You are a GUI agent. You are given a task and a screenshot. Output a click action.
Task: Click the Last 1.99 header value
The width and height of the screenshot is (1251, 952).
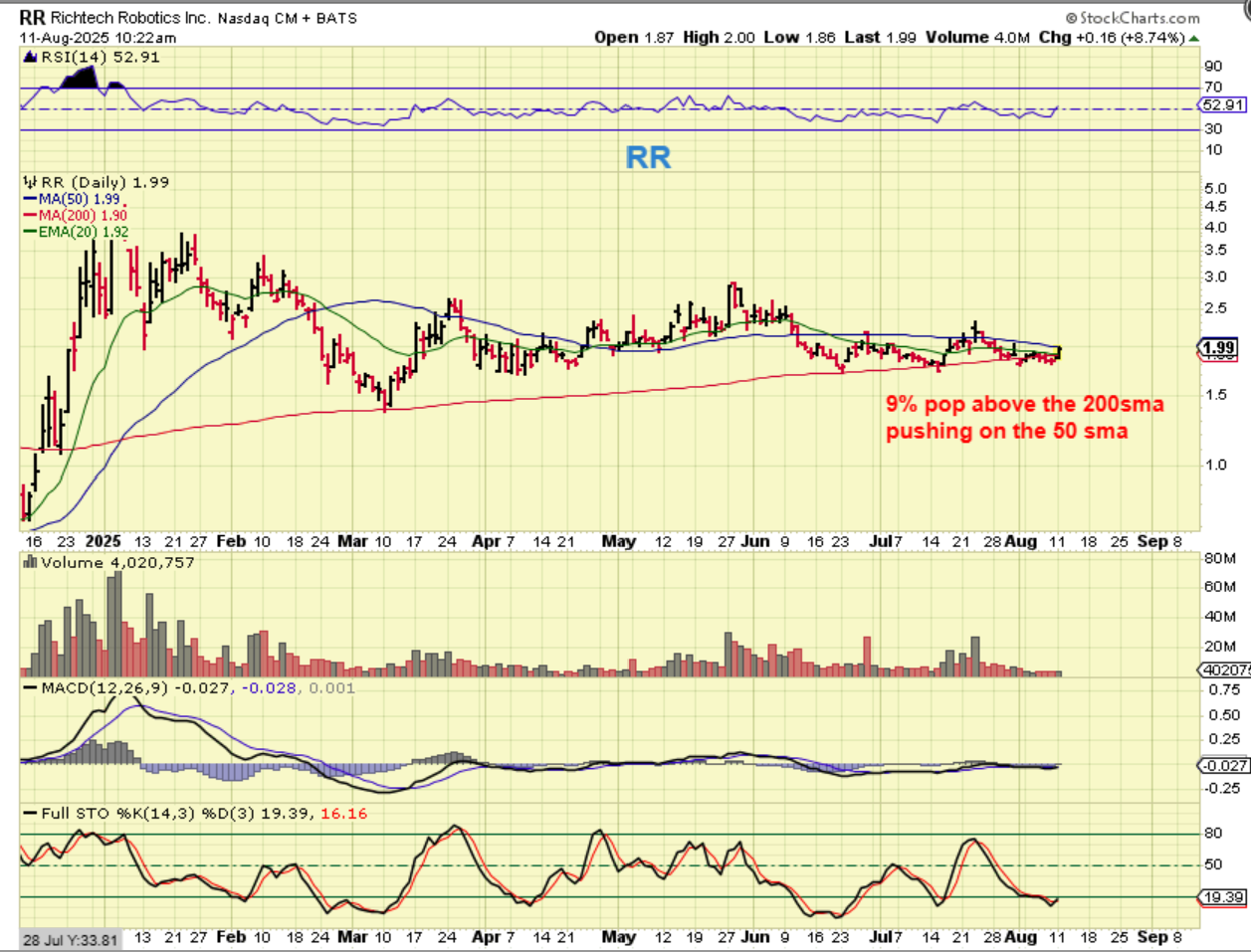pos(880,38)
